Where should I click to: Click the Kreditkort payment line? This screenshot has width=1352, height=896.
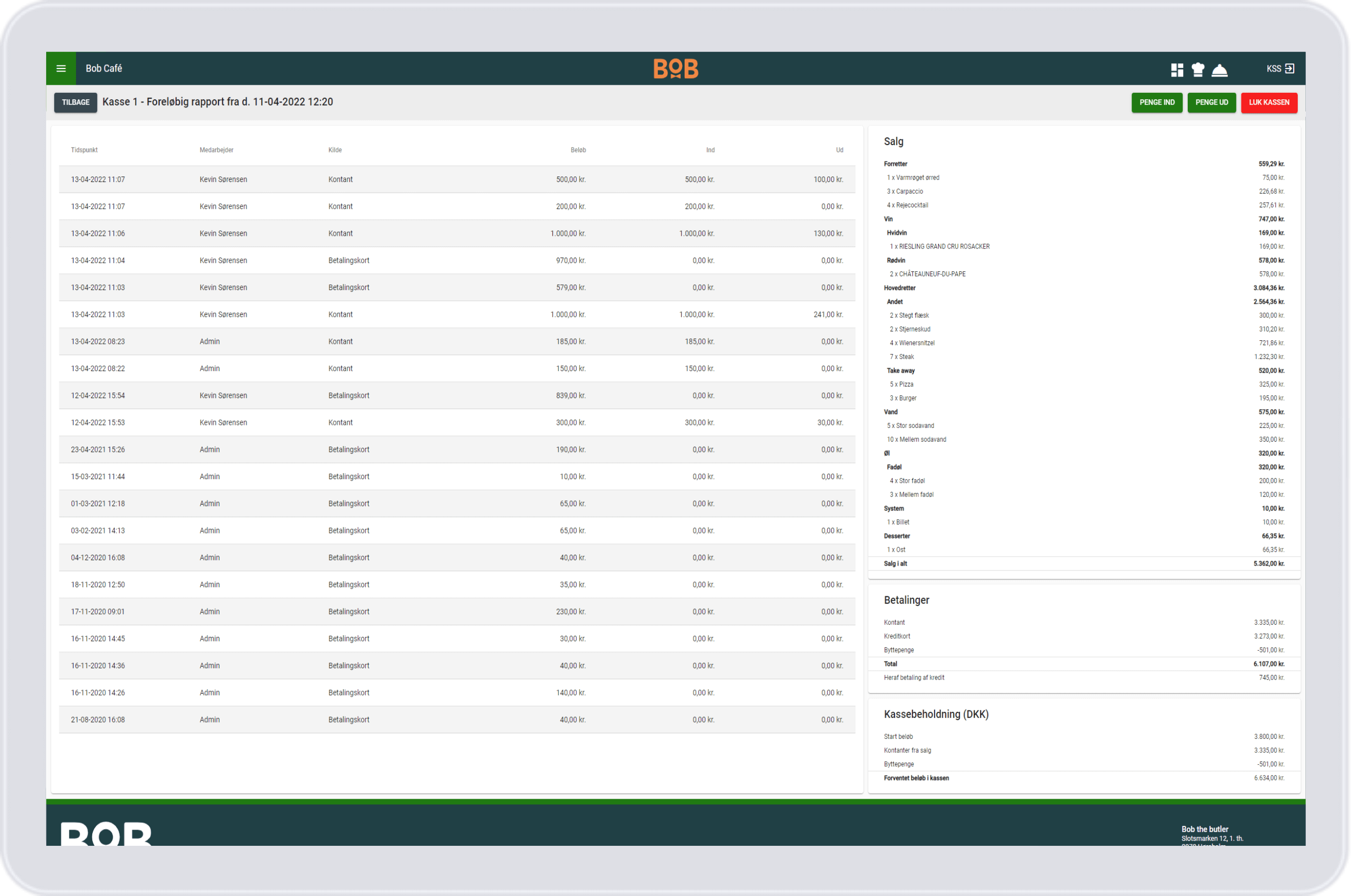pyautogui.click(x=1085, y=636)
